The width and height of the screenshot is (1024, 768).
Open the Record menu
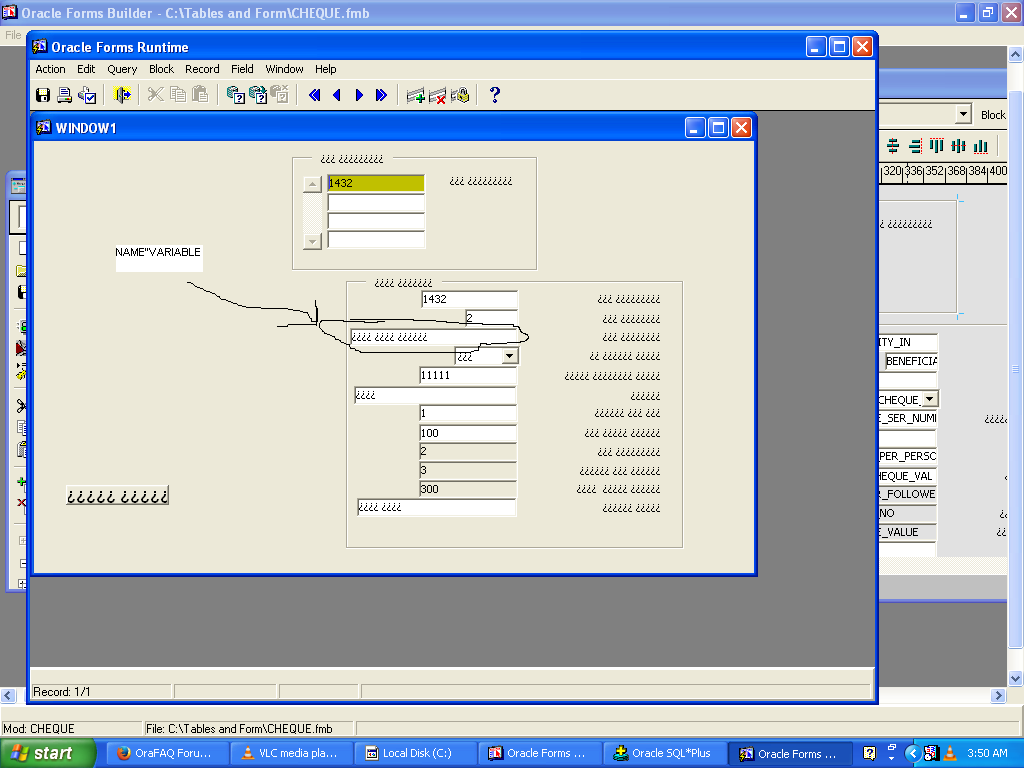[202, 69]
